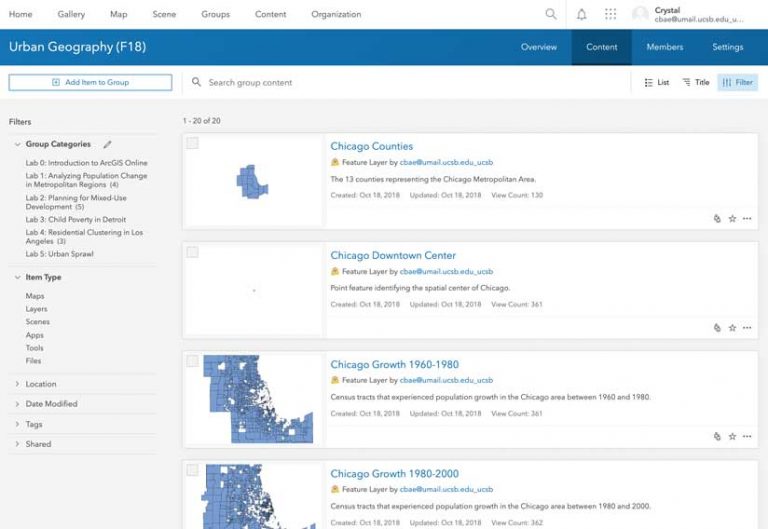Filter by Lab 4: Residential Clustering in Los Angeles

click(84, 237)
